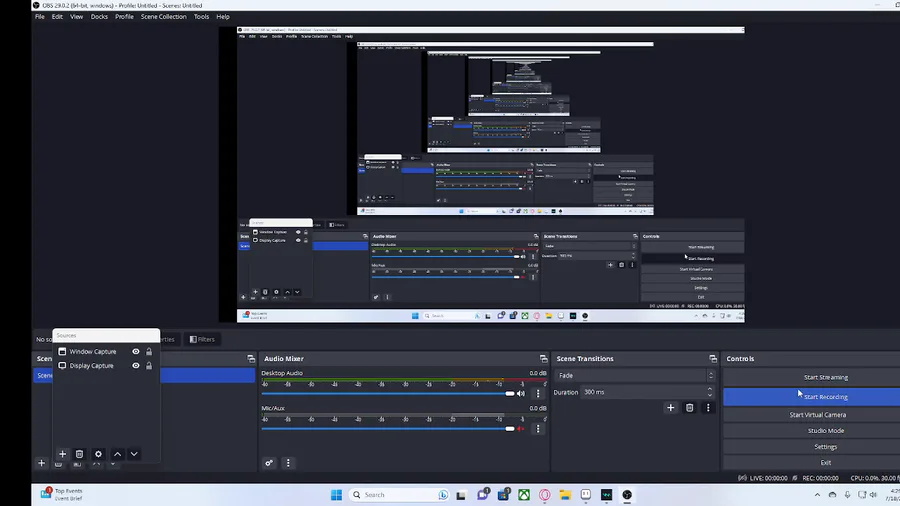Click Start Streaming button
The width and height of the screenshot is (900, 506).
click(x=812, y=377)
